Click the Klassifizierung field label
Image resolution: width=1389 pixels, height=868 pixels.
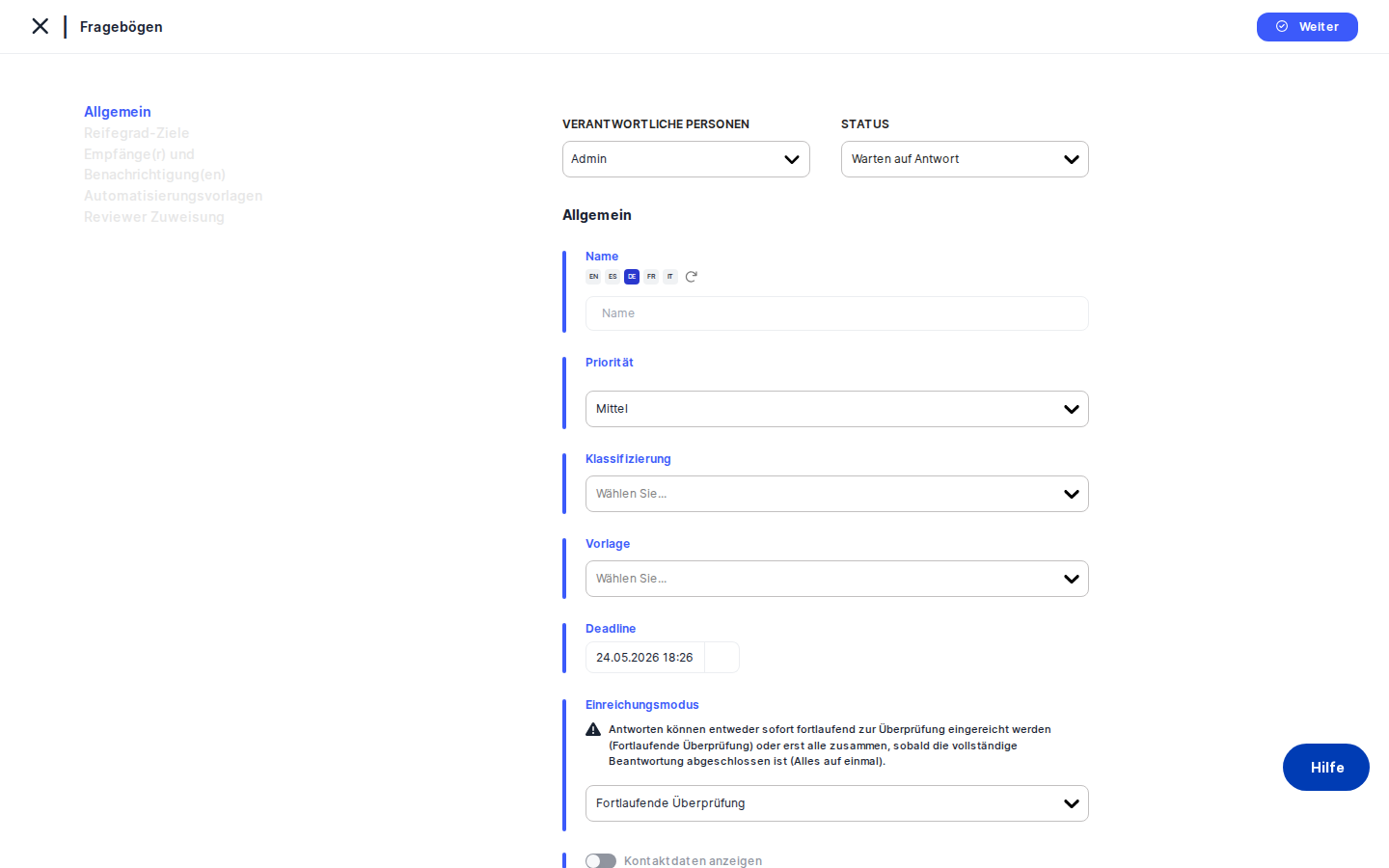point(628,459)
